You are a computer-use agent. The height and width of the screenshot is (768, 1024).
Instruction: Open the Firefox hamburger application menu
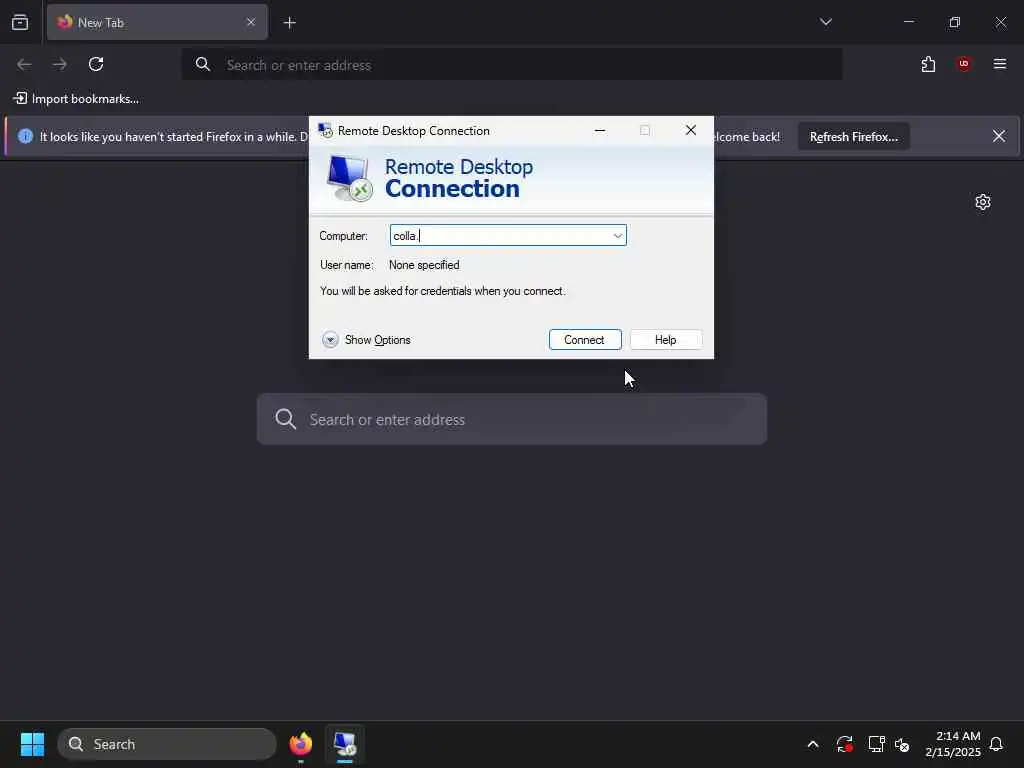point(999,64)
